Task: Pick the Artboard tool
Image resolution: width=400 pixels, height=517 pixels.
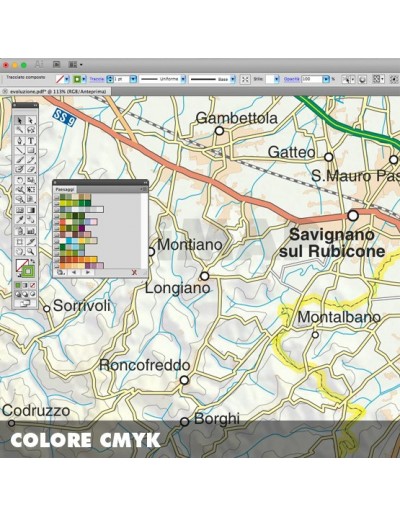Action: 20,242
